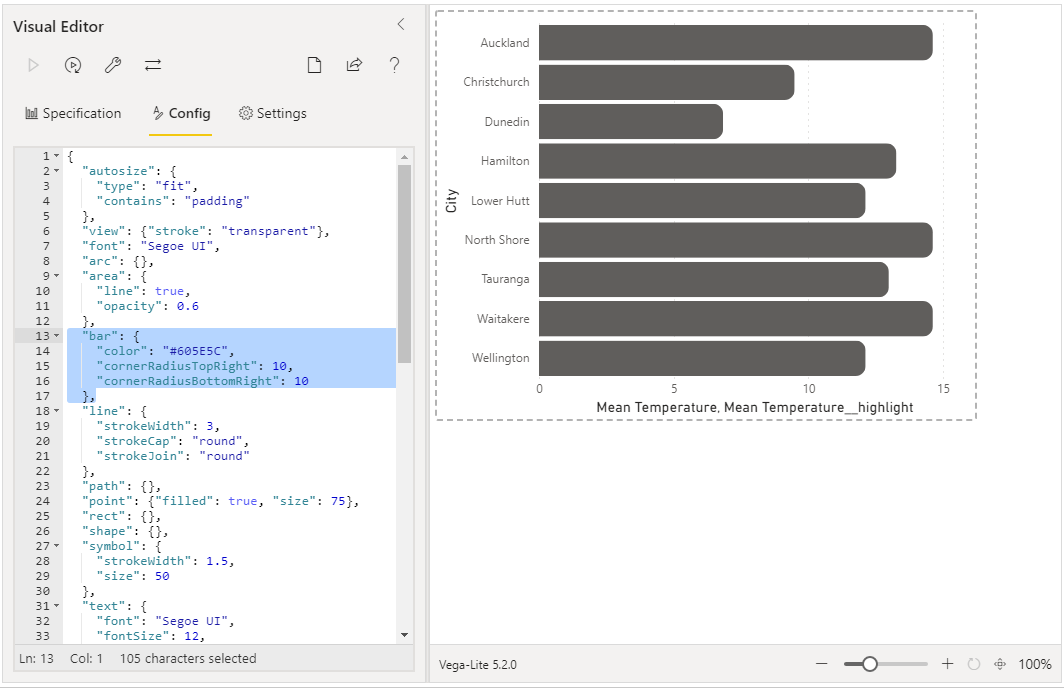Image resolution: width=1064 pixels, height=688 pixels.
Task: Click the editor vertical scrollbar thumb
Action: [404, 263]
